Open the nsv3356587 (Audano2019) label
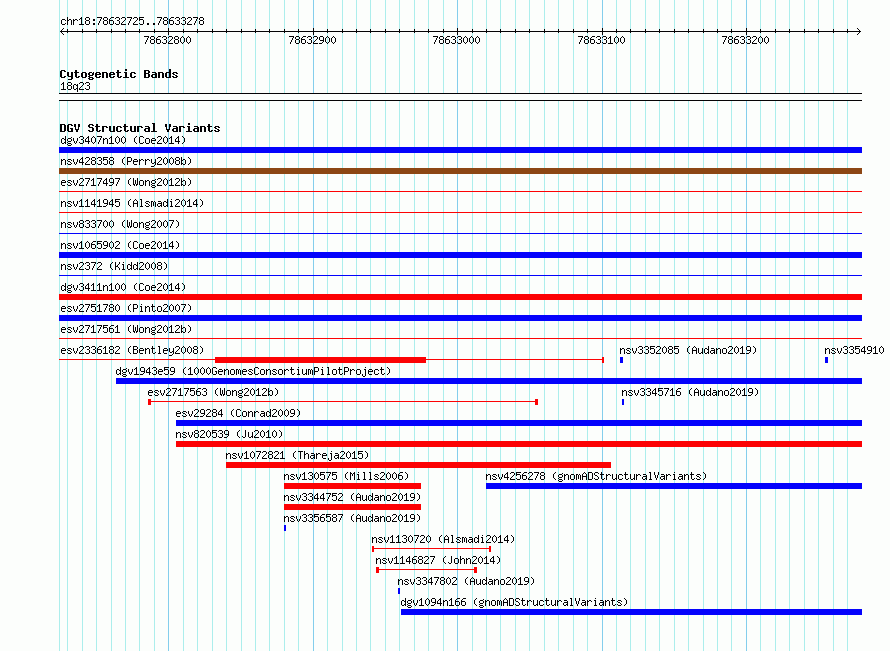The height and width of the screenshot is (651, 890). [x=352, y=518]
